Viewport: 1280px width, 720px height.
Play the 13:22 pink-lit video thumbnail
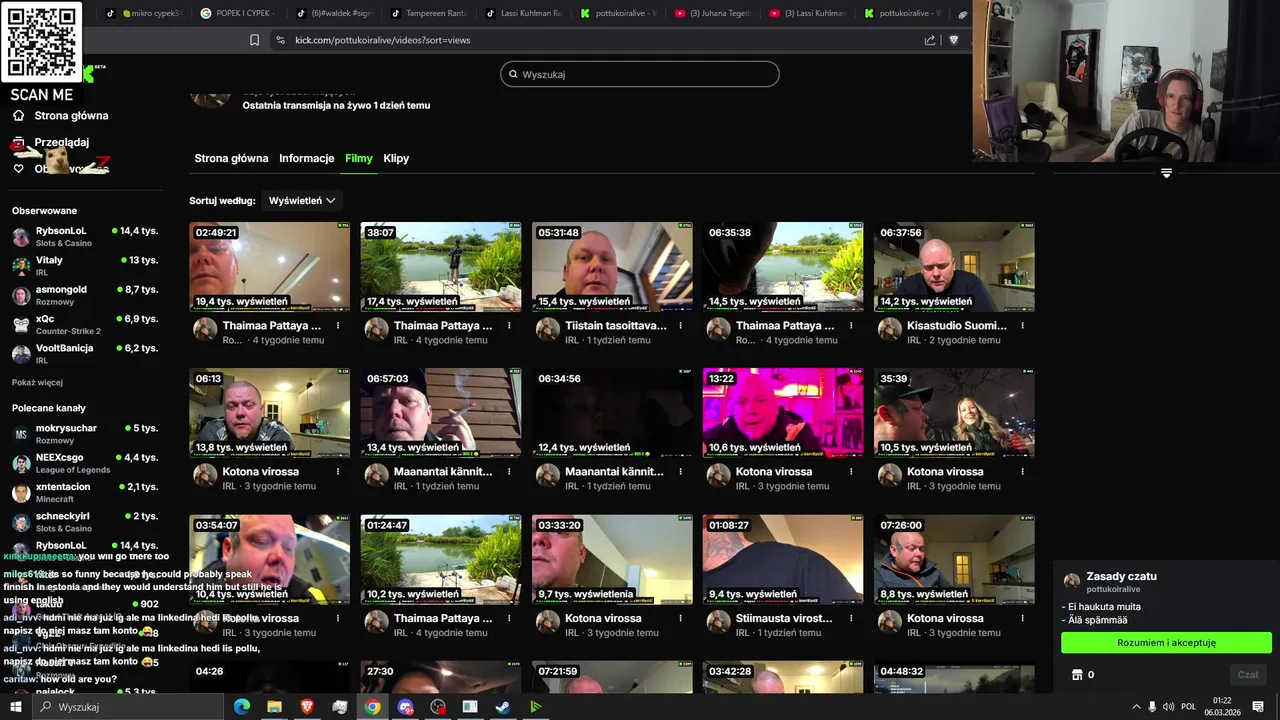(x=783, y=413)
